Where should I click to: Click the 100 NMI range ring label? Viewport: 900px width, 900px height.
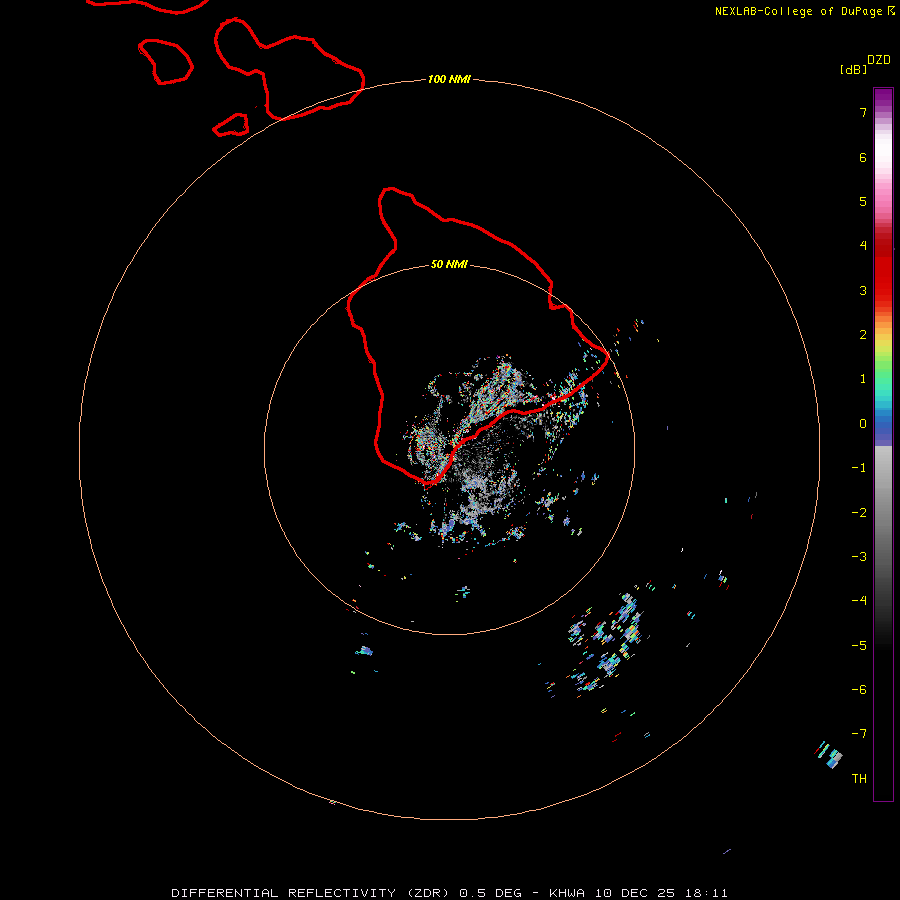tap(449, 79)
